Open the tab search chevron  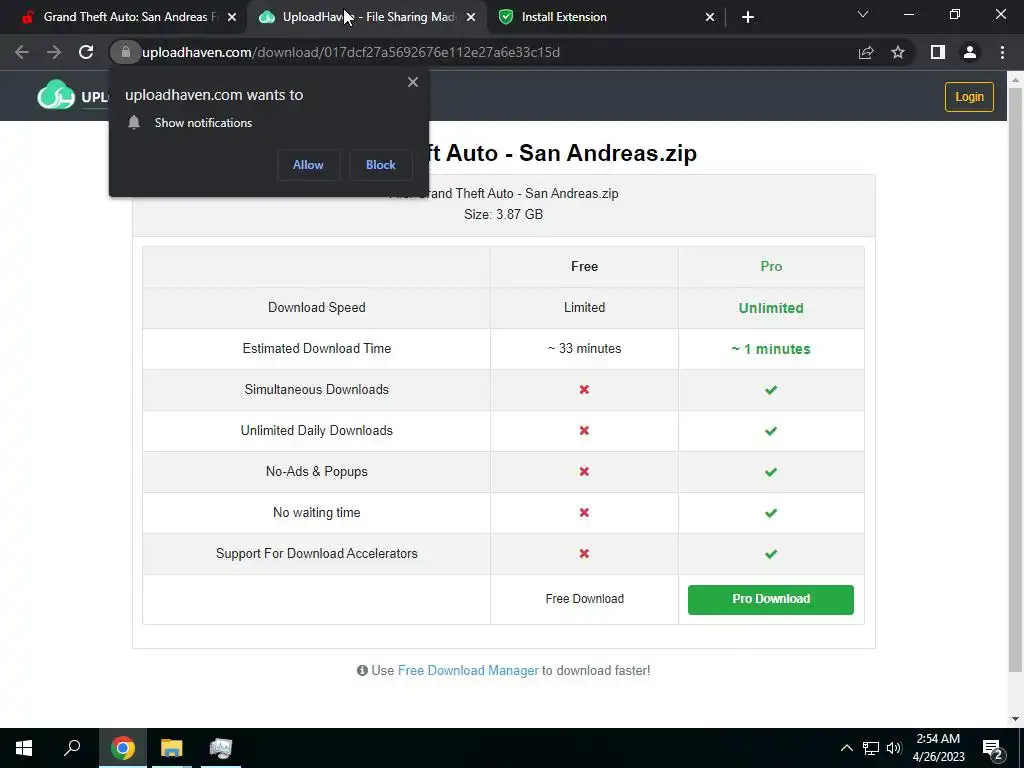click(x=863, y=14)
